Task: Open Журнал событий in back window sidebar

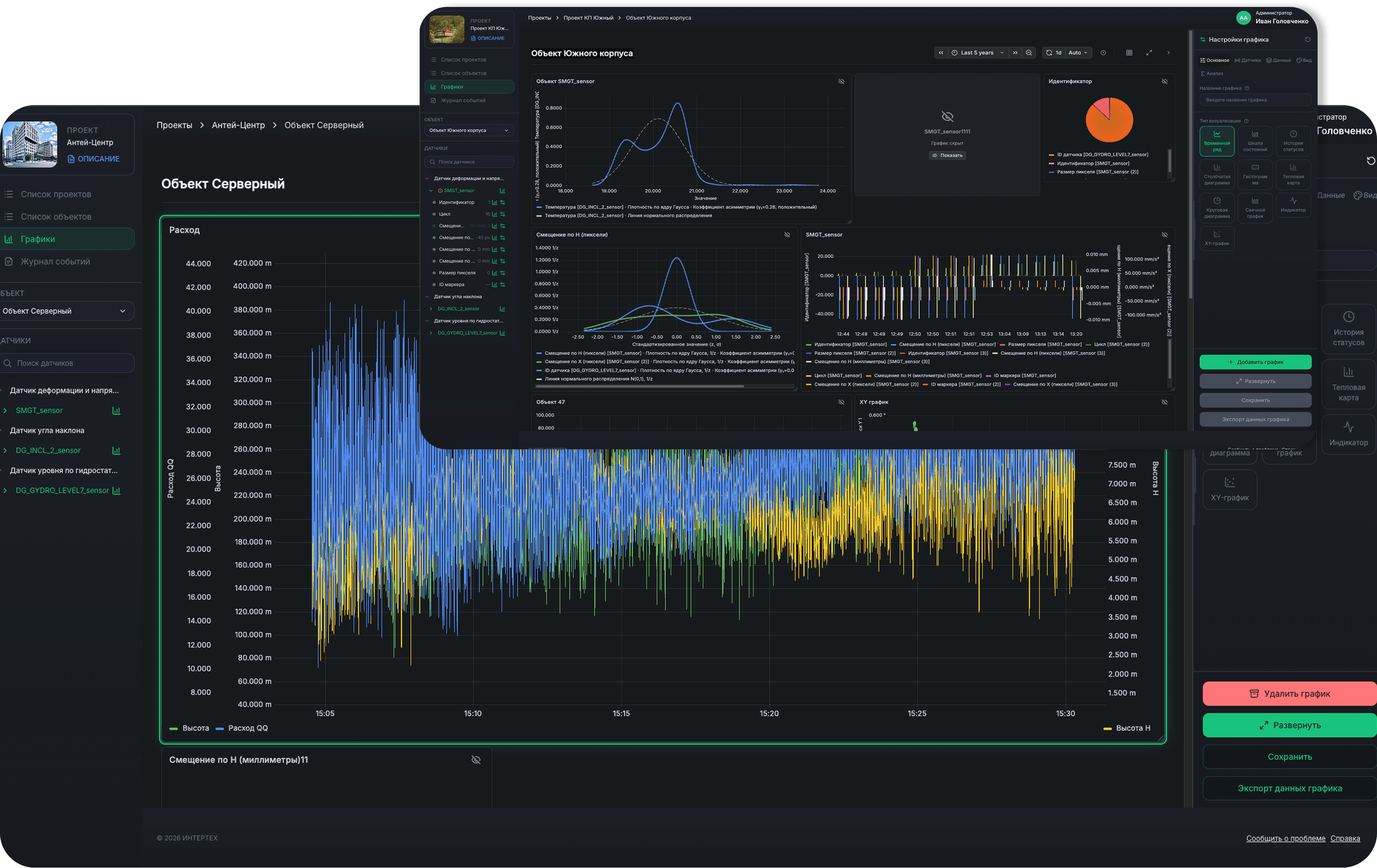Action: [55, 262]
